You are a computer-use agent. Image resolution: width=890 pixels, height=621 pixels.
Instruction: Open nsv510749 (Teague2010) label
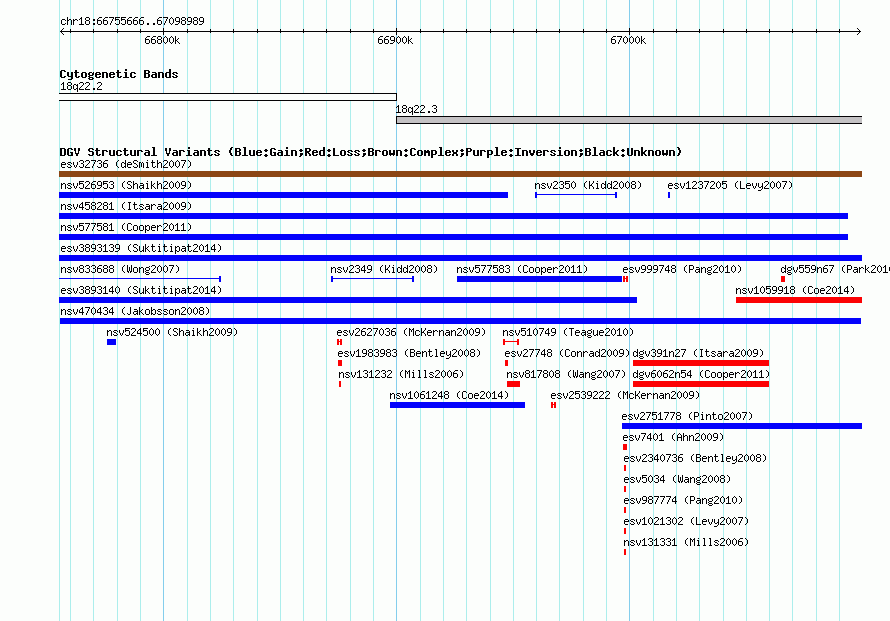tap(568, 333)
